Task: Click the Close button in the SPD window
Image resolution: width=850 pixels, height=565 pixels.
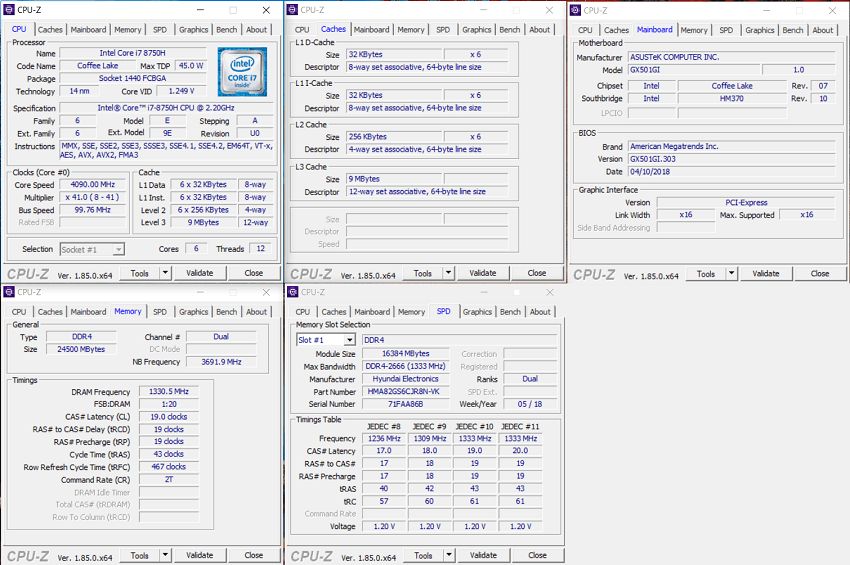Action: click(x=537, y=555)
